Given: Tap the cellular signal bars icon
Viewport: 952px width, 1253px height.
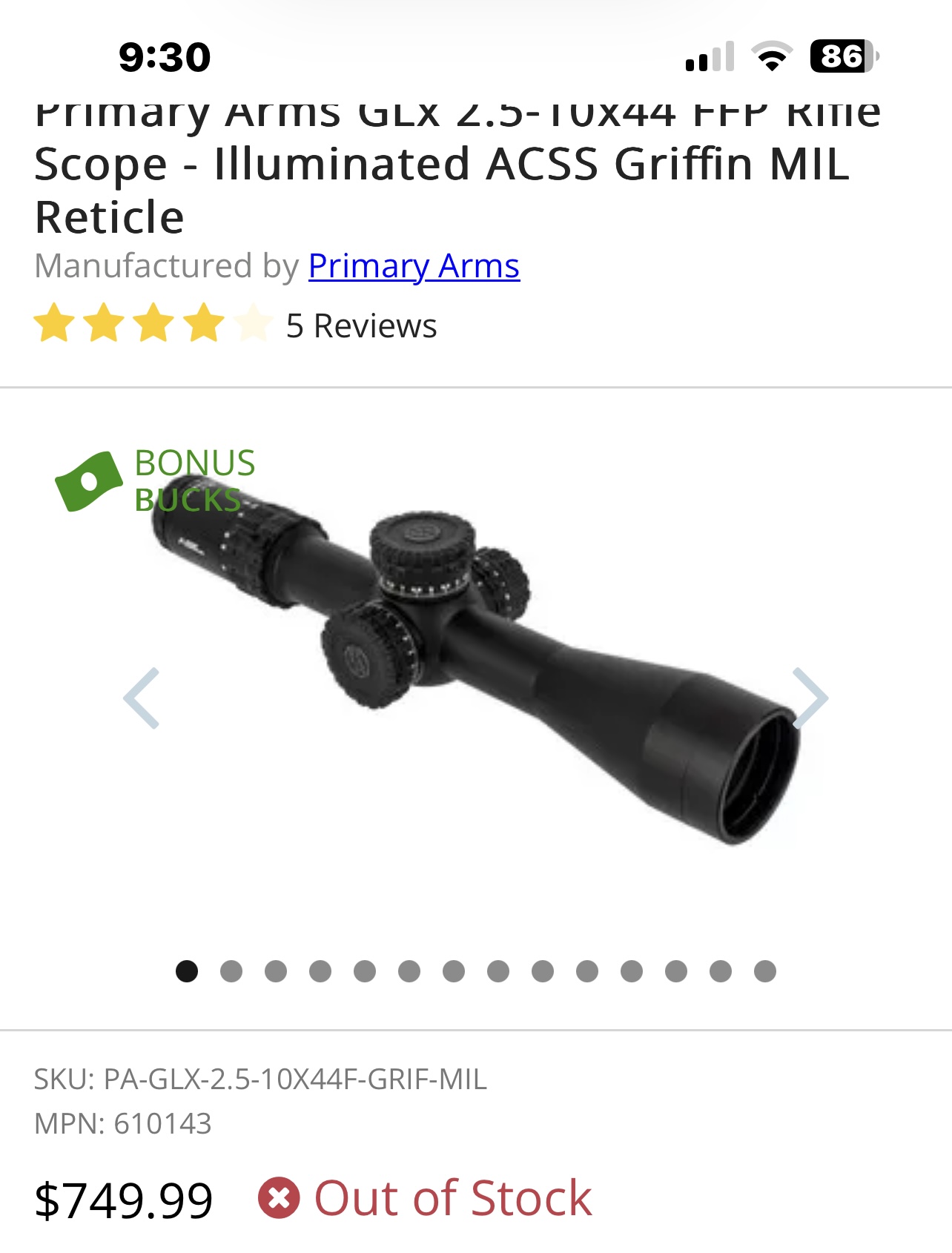Looking at the screenshot, I should [x=710, y=56].
